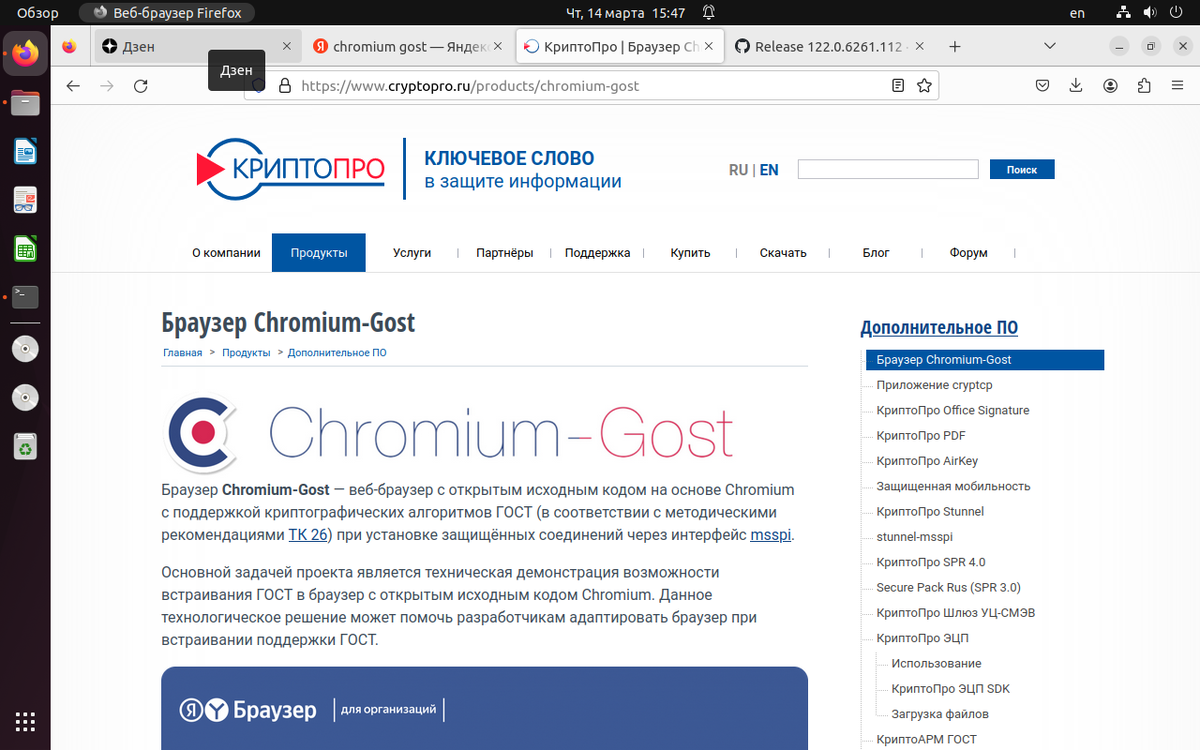Click the notification bell in top bar
This screenshot has height=750, width=1200.
[709, 13]
